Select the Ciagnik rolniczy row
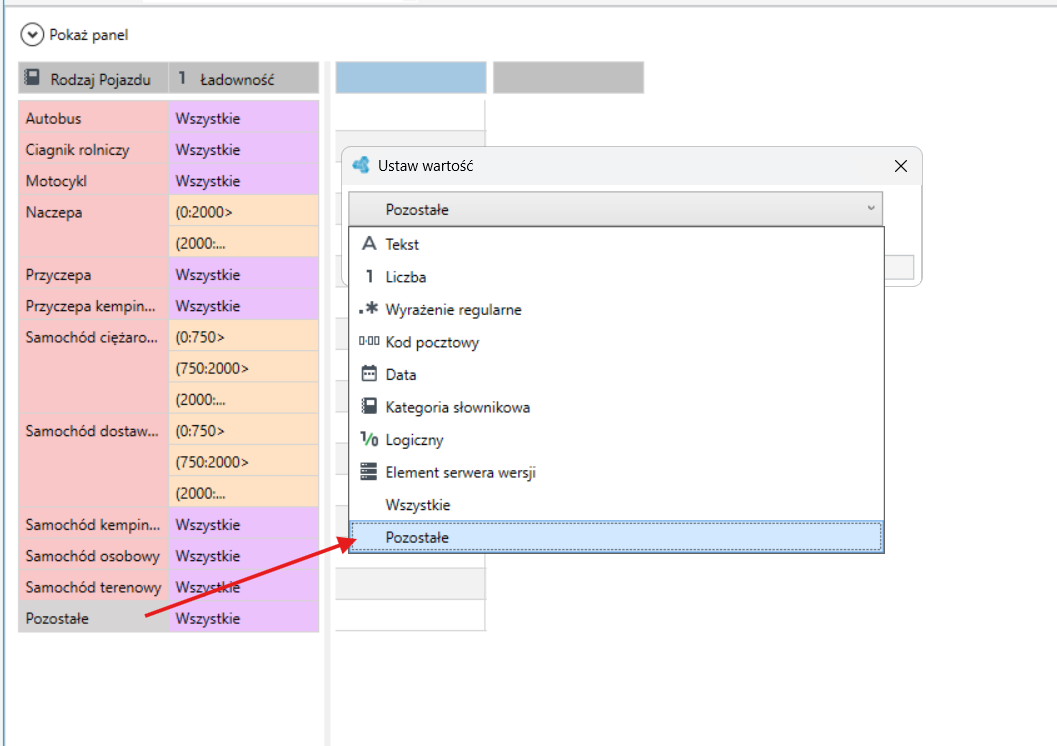The width and height of the screenshot is (1057, 746). point(93,150)
